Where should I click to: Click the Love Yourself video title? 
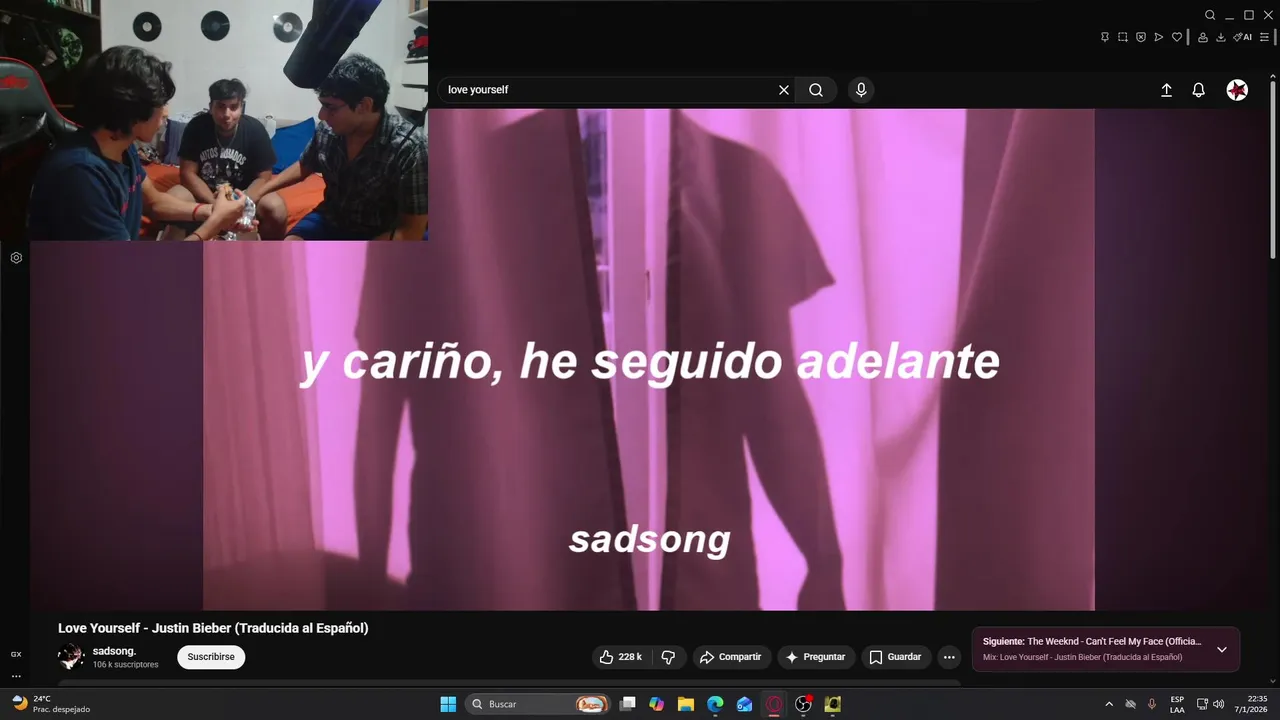[213, 628]
